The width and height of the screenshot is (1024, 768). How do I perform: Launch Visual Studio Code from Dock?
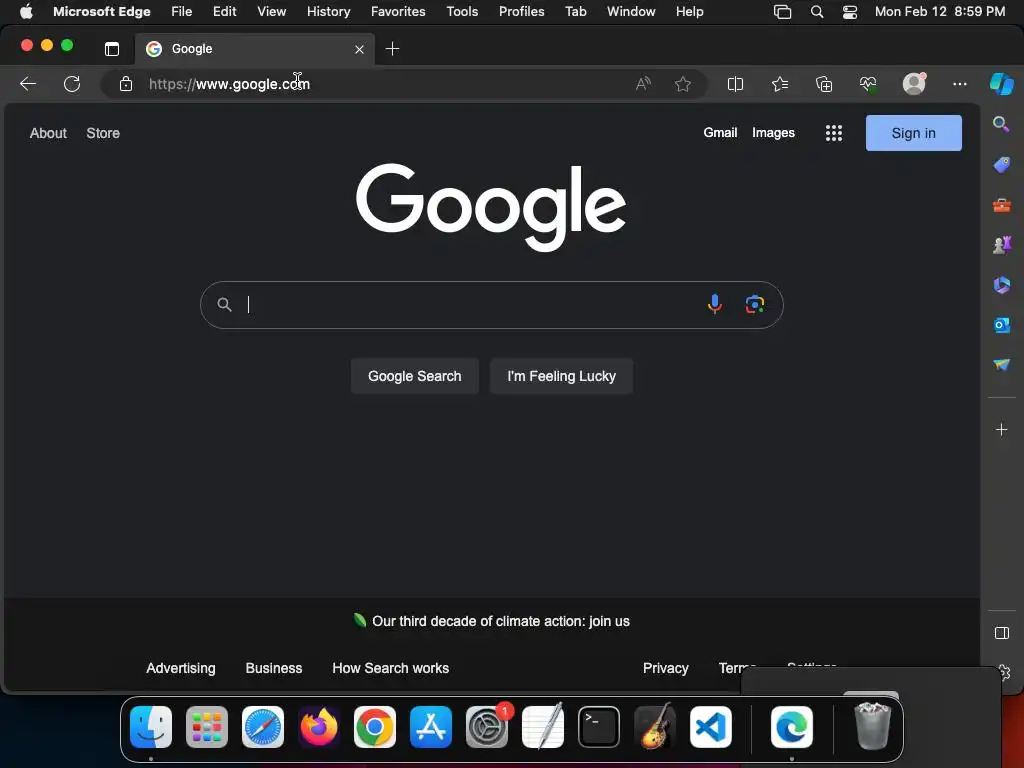(711, 727)
